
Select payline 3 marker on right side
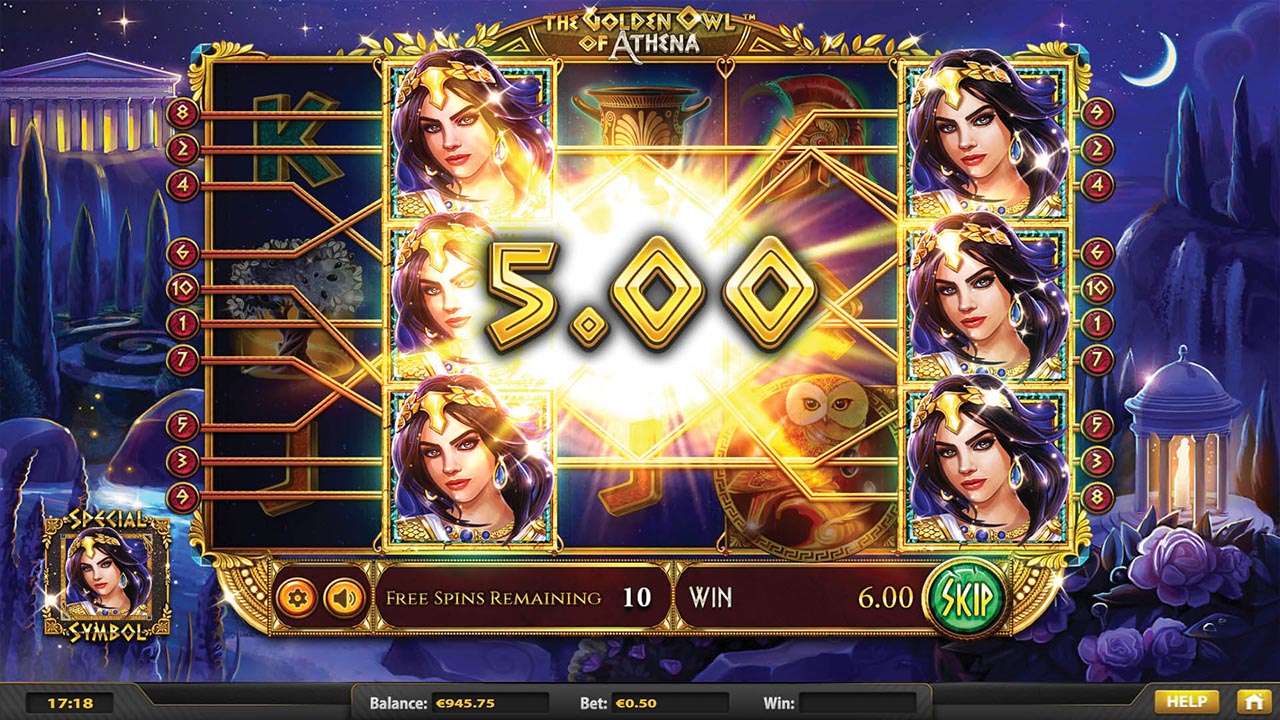pyautogui.click(x=1098, y=460)
